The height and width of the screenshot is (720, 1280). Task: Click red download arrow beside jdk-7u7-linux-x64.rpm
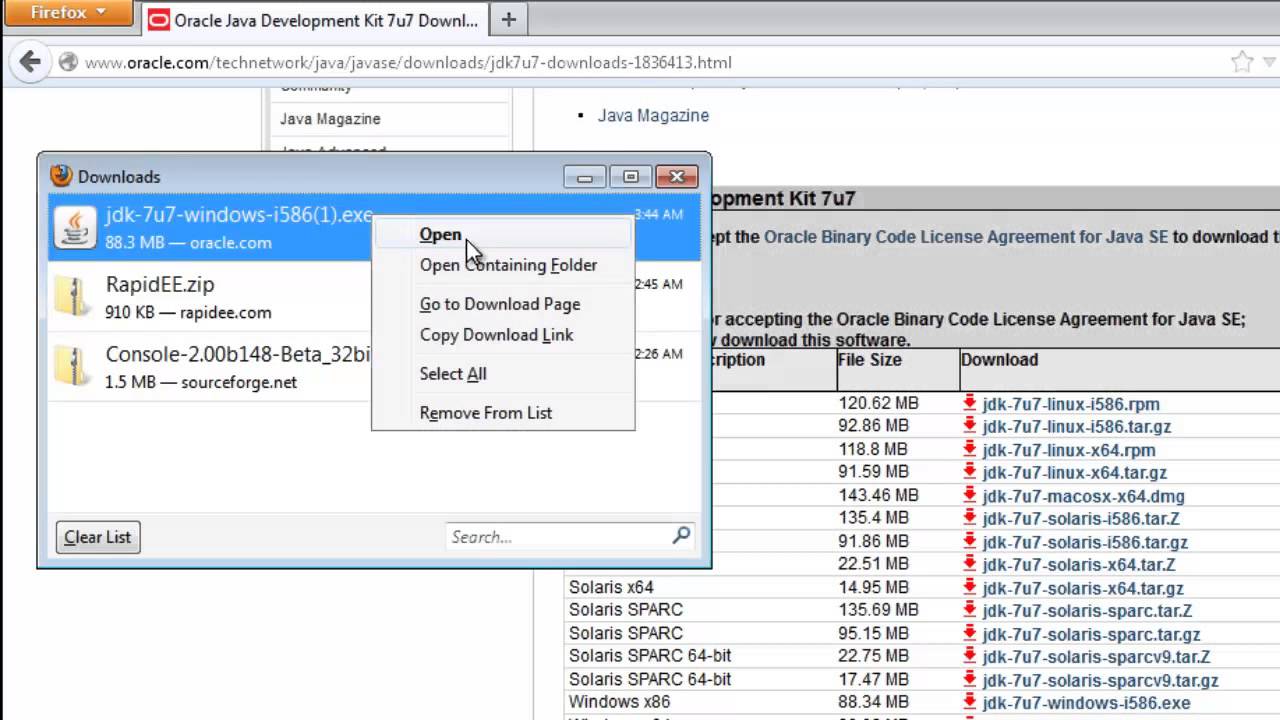tap(969, 449)
